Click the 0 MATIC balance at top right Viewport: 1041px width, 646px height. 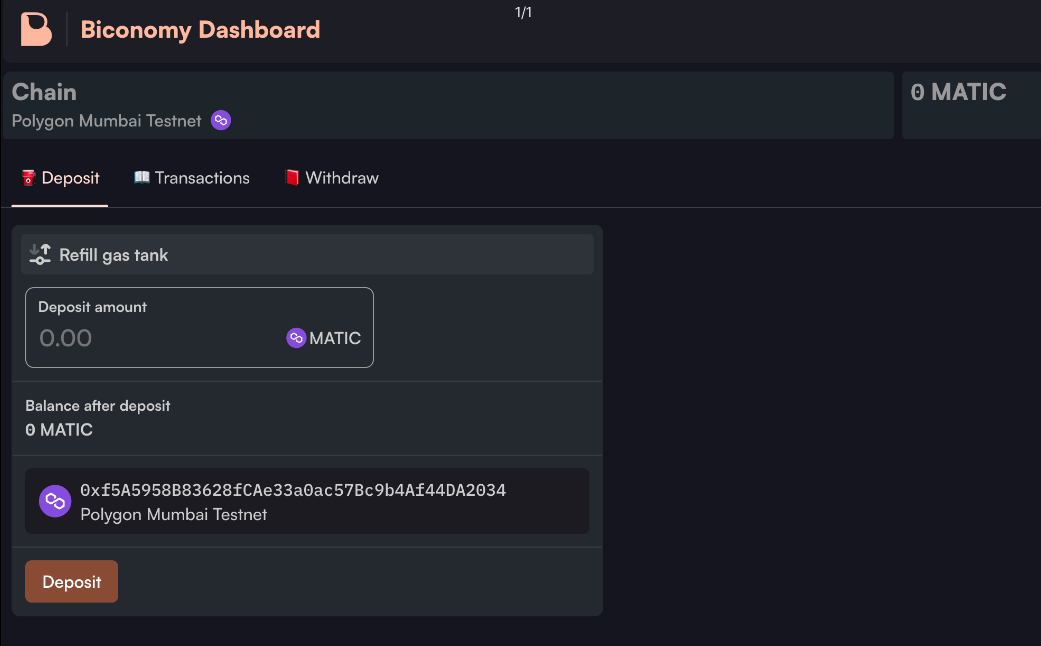click(x=958, y=93)
